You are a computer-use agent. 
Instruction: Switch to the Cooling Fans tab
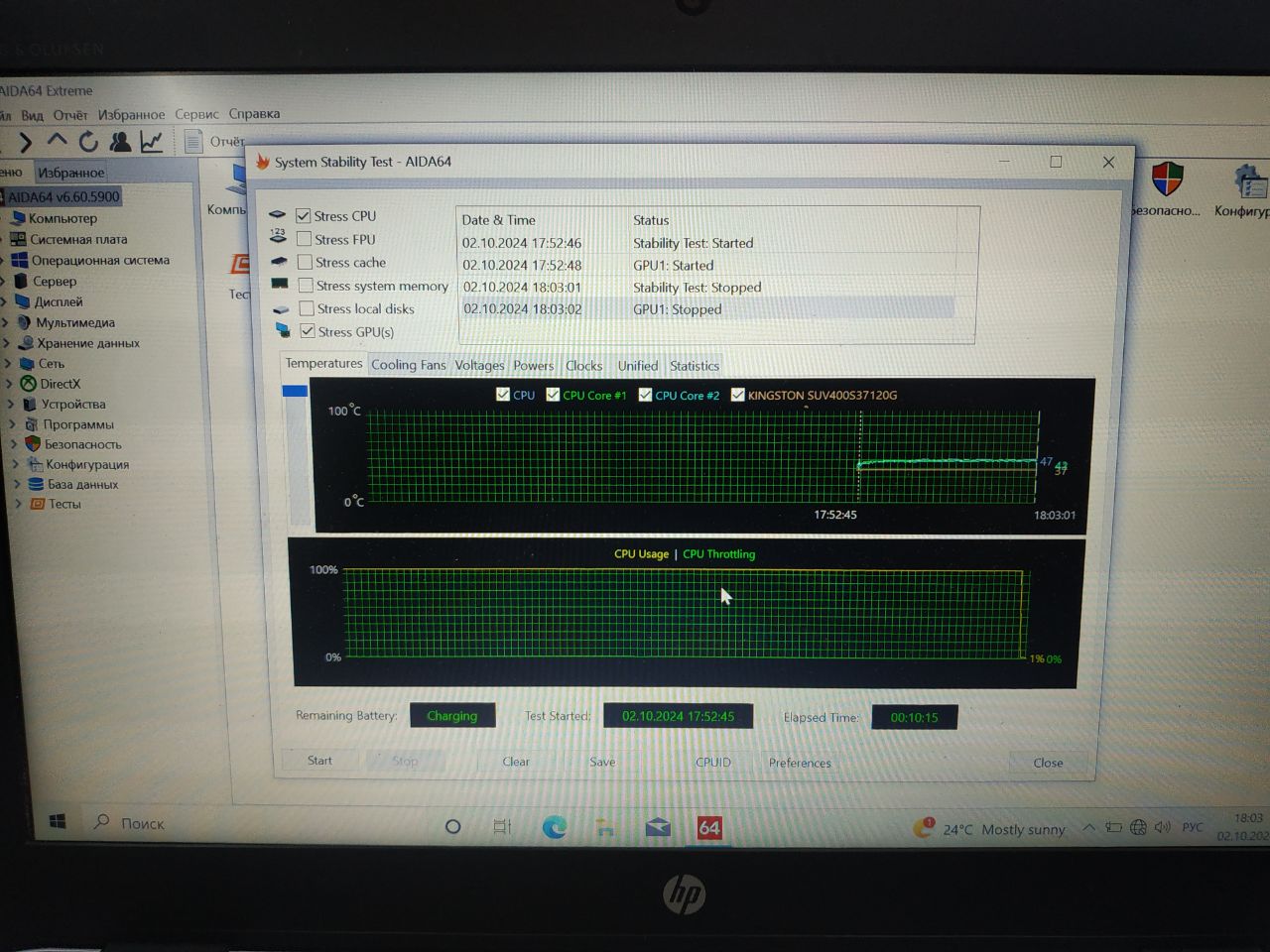tap(409, 365)
